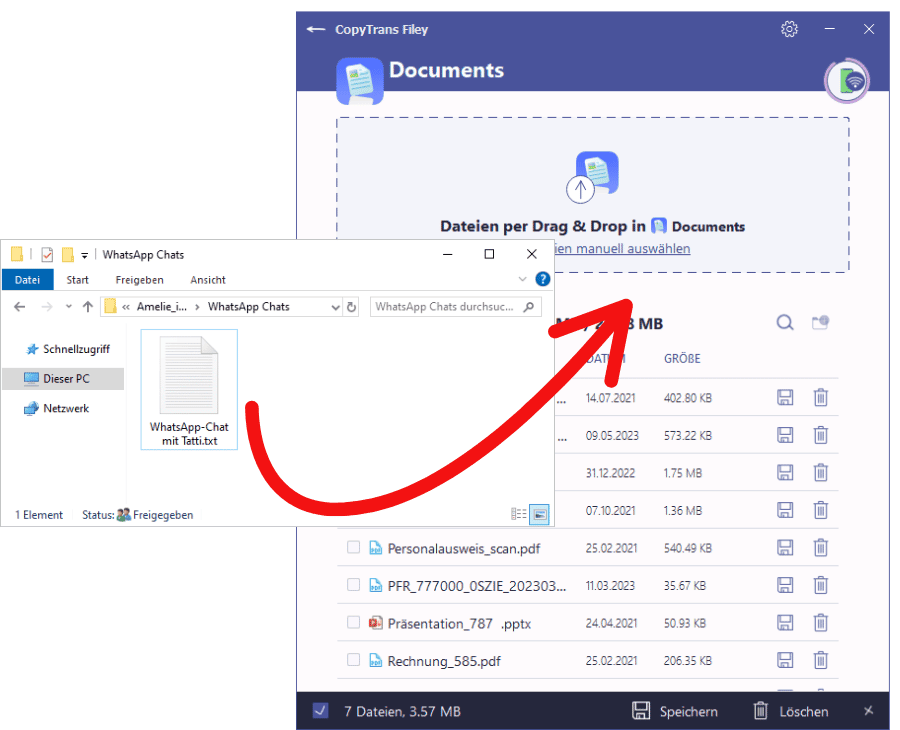
Task: Open the Freigeben ribbon tab
Action: tap(139, 279)
